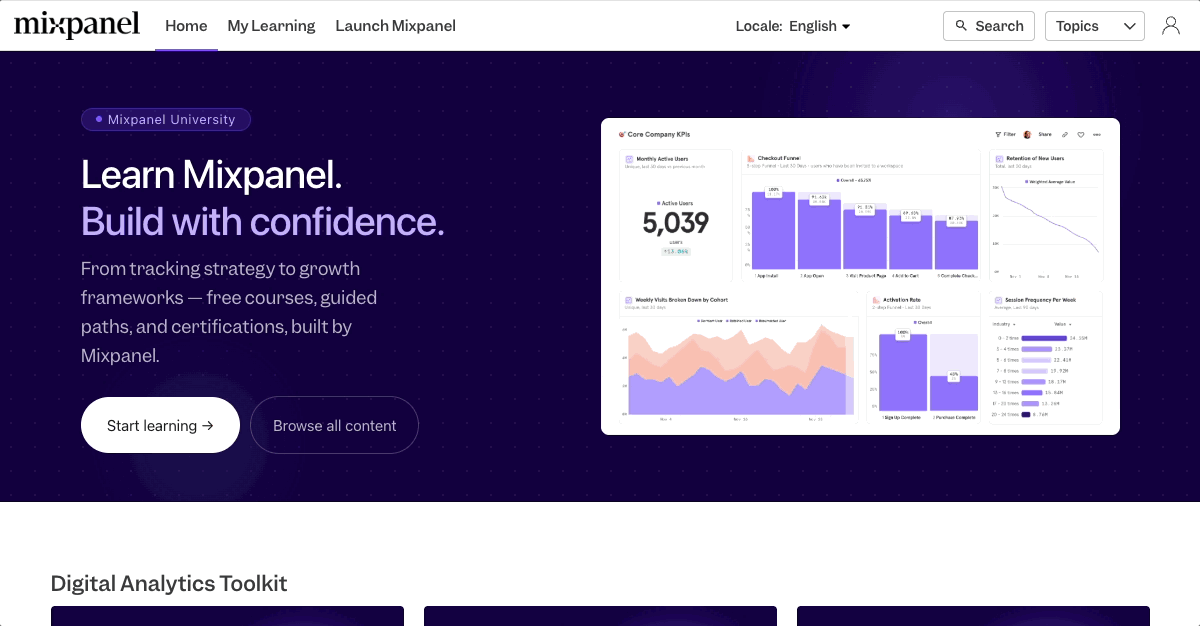Go to the Home tab

[x=186, y=26]
